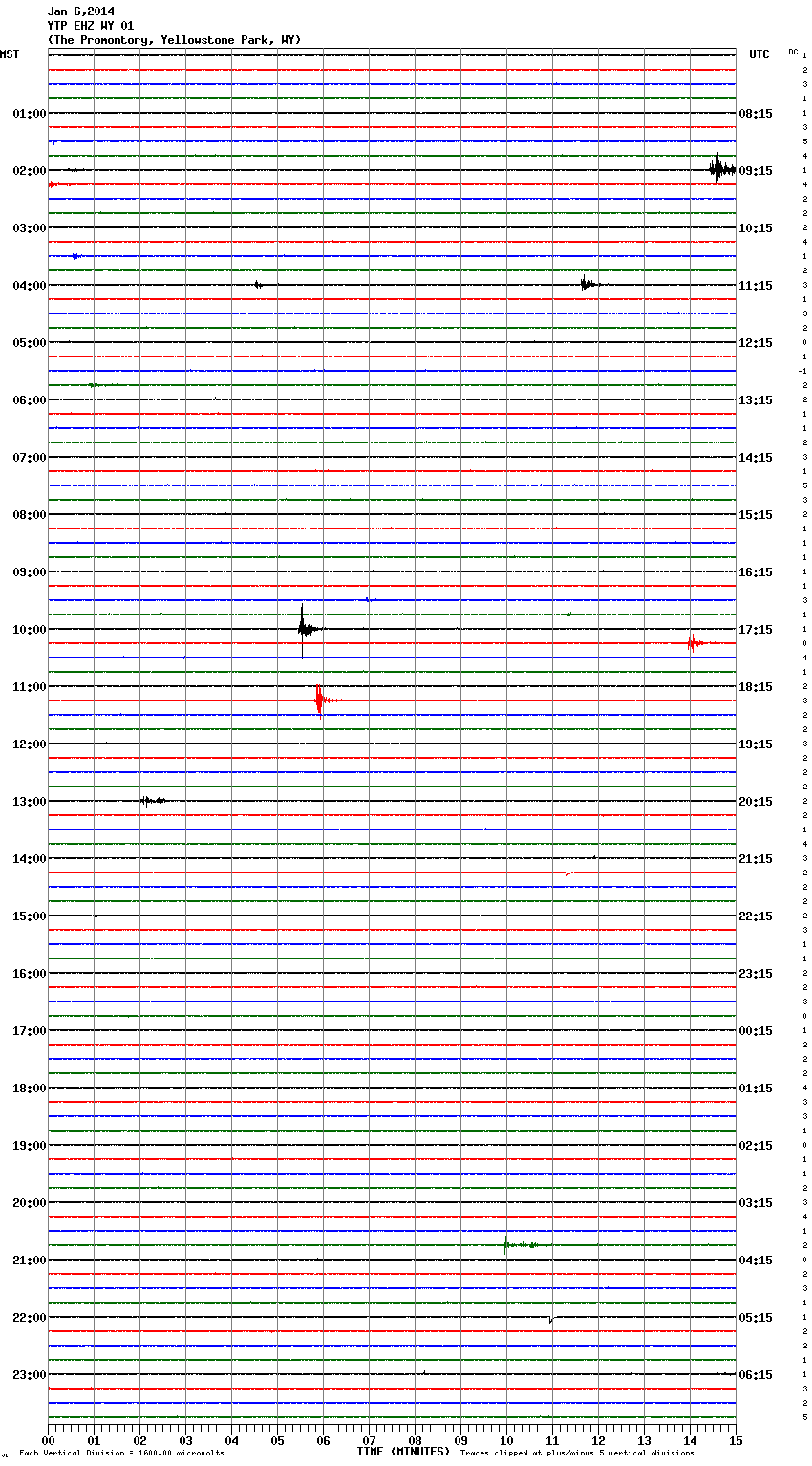The image size is (812, 1466).
Task: Select the 00:15 UTC time label
Action: point(756,1030)
